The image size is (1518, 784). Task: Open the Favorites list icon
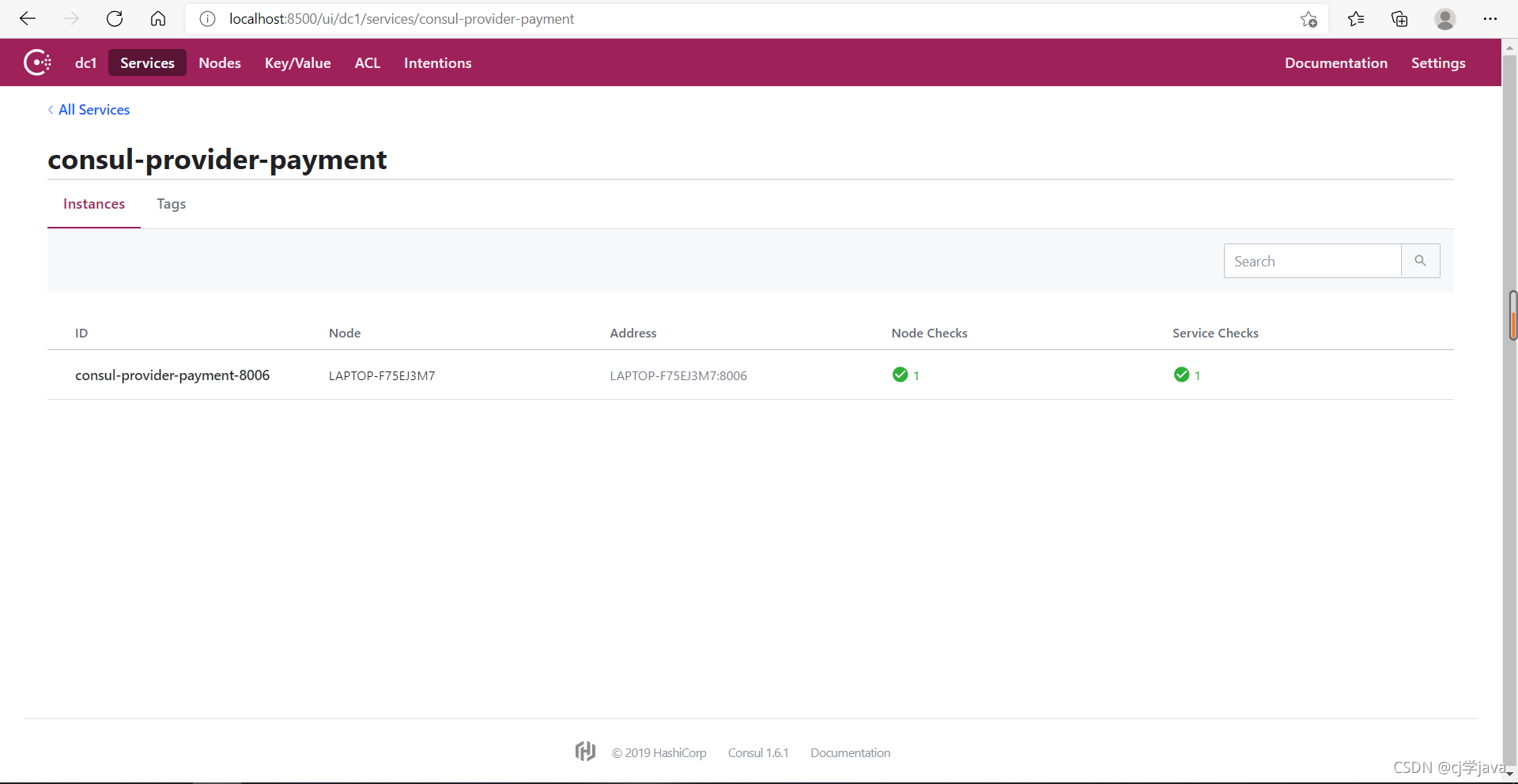1356,19
